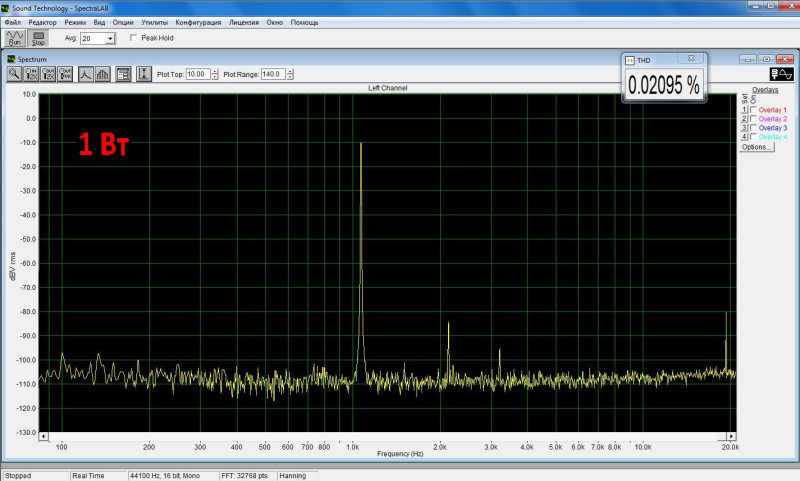800x481 pixels.
Task: Click the Stop analyzer button
Action: (38, 38)
